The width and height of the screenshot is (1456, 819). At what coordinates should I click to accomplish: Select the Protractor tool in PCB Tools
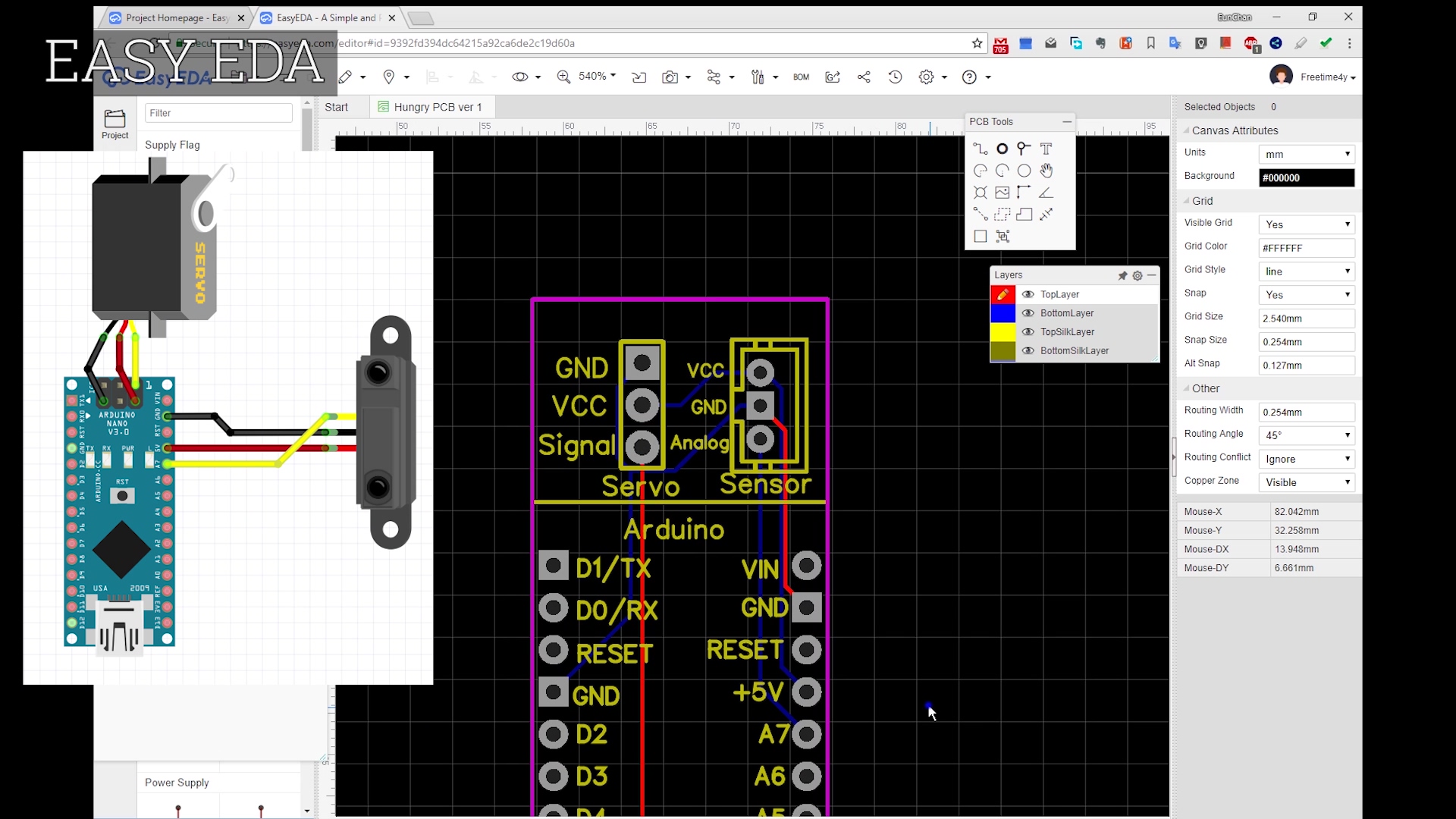1046,193
